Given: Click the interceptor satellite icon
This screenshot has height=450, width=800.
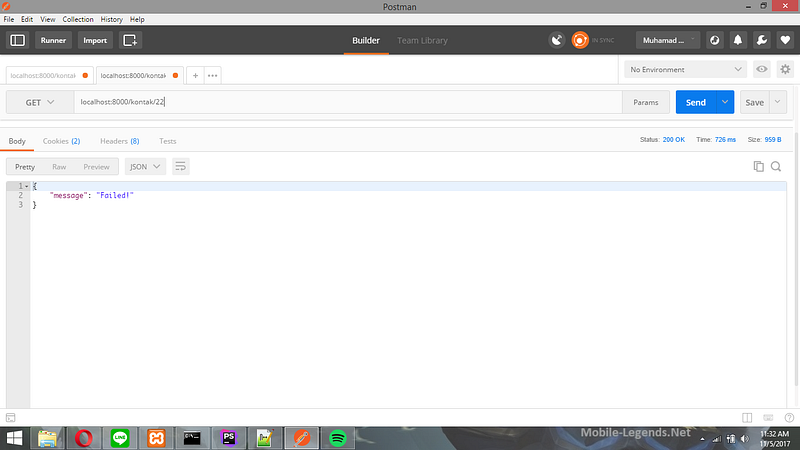Looking at the screenshot, I should [557, 40].
